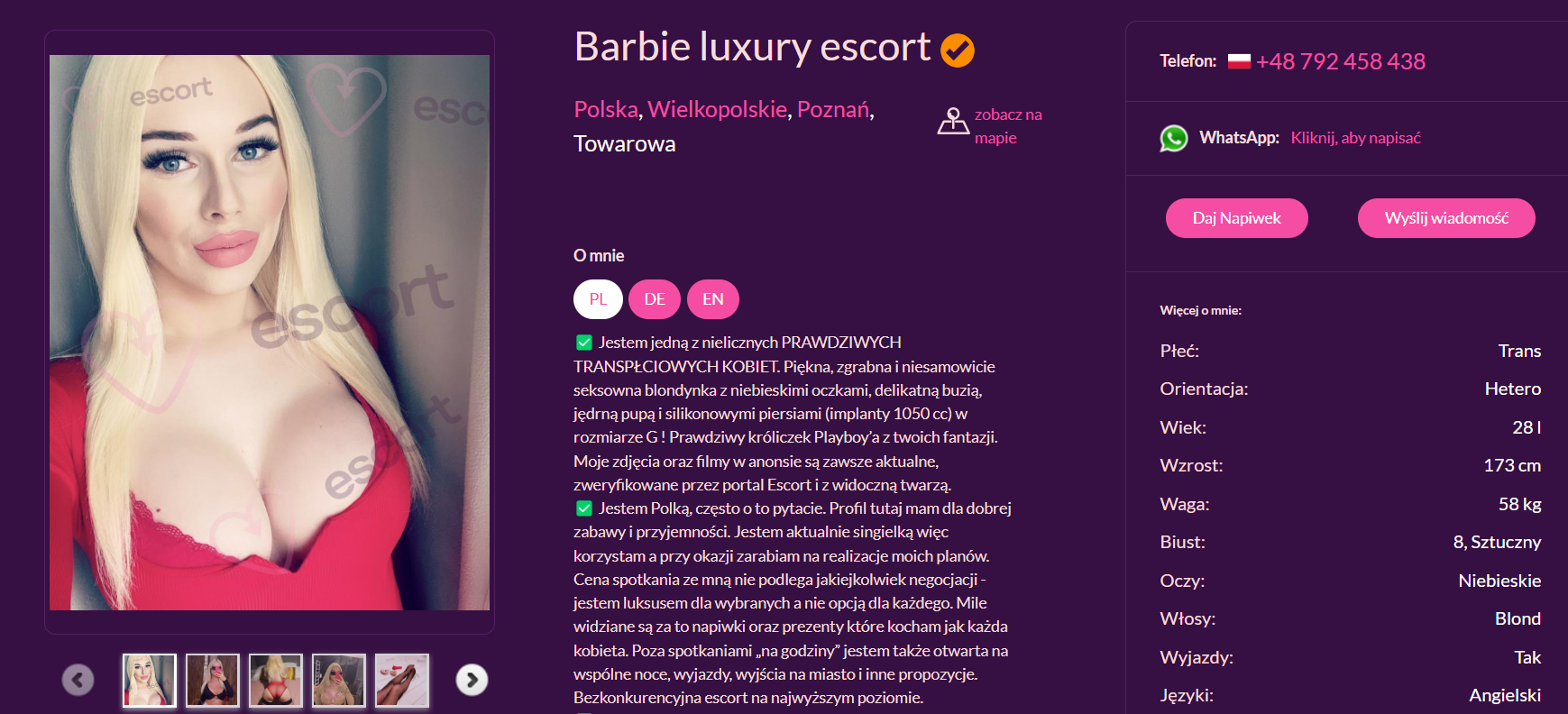
Task: Open the 'Wielkopolskie' region link
Action: tap(718, 109)
